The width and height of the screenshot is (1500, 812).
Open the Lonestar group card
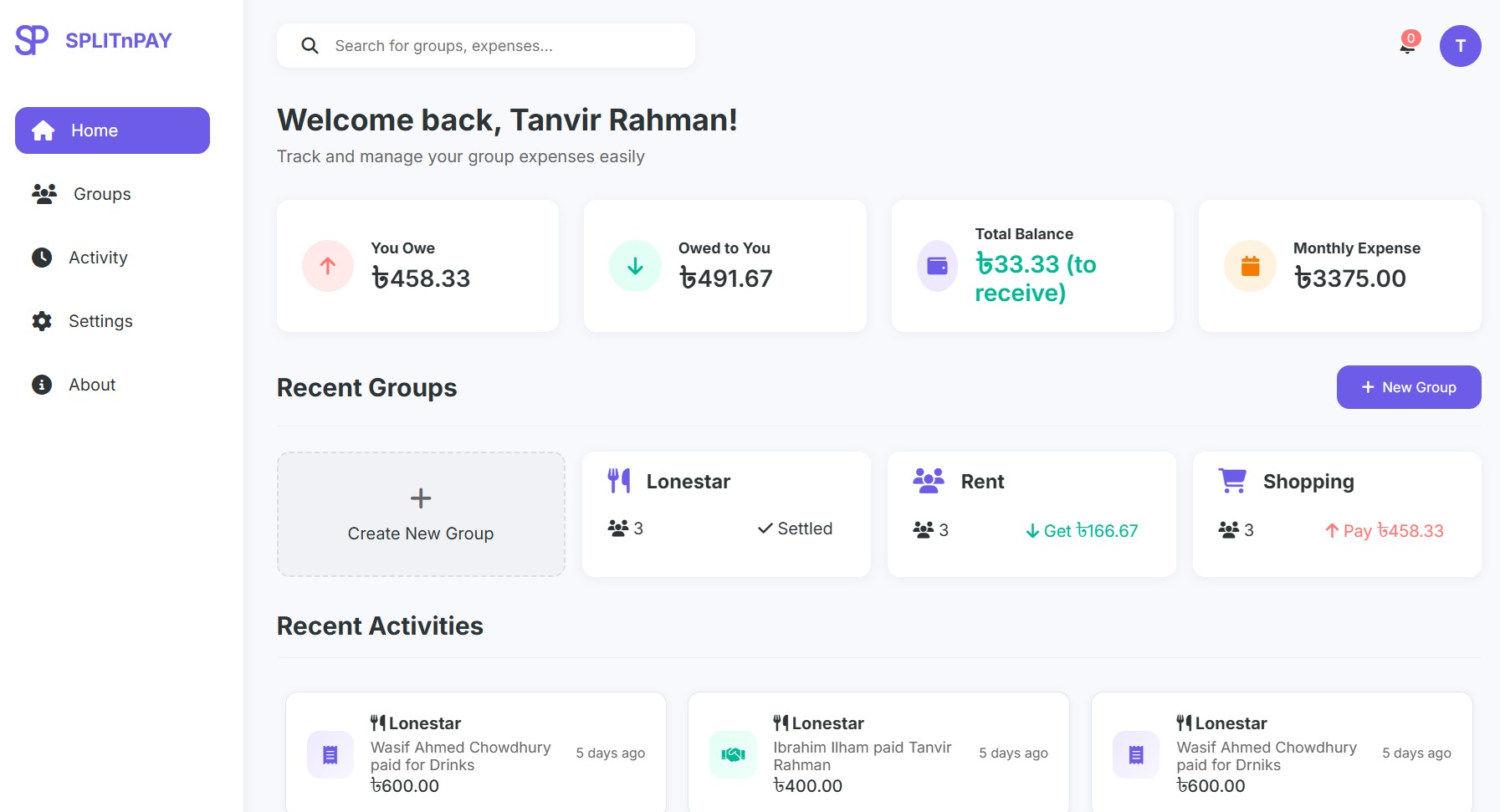725,513
